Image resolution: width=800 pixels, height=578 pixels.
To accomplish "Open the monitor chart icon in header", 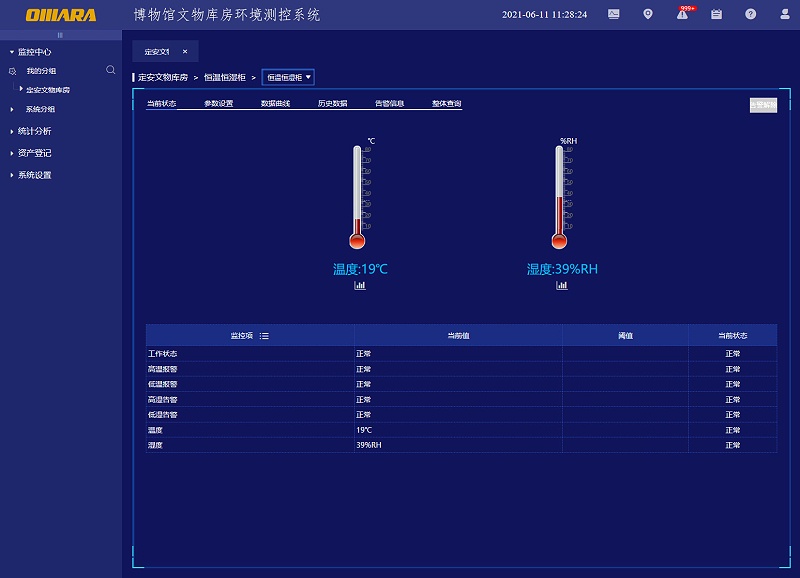I will click(613, 15).
